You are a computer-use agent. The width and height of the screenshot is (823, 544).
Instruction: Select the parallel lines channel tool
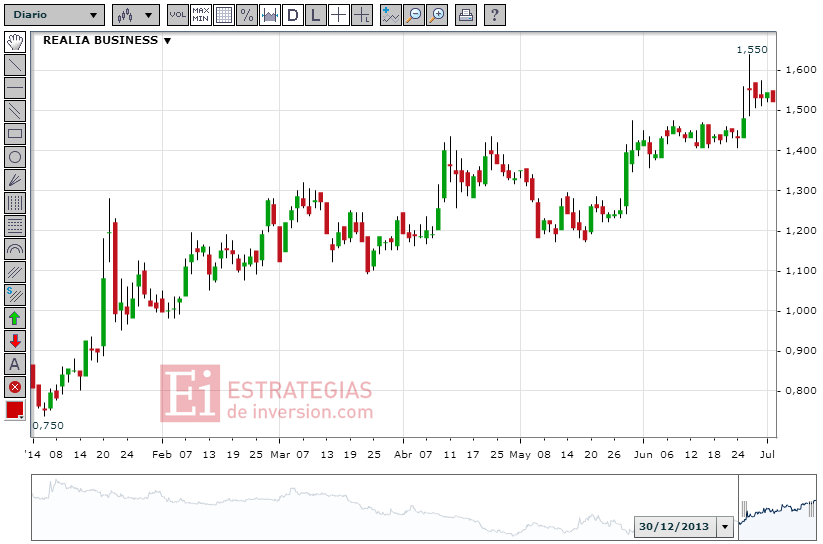(x=15, y=111)
